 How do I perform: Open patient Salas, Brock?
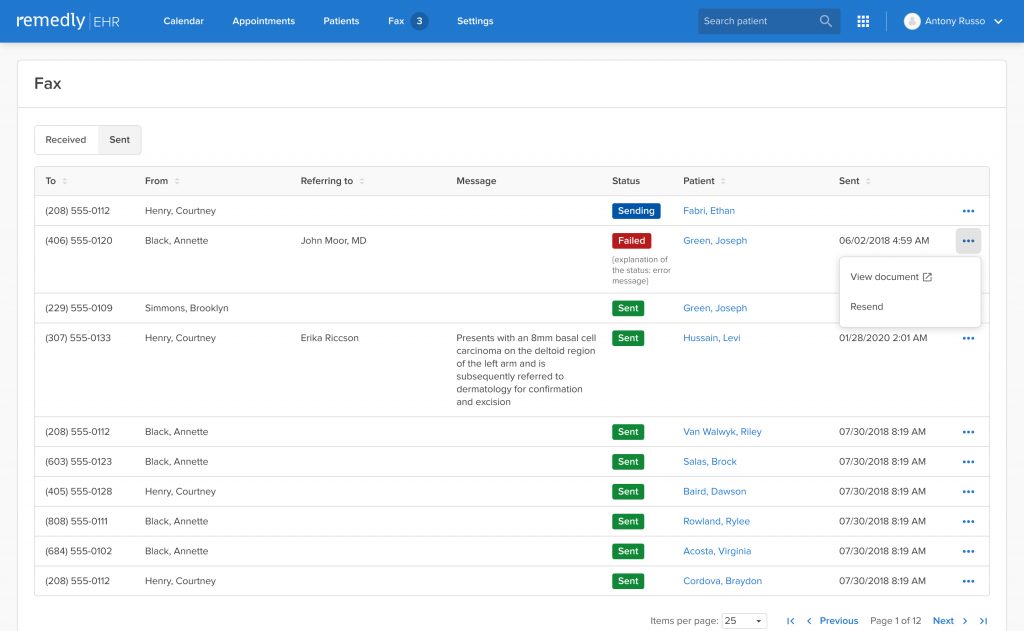(x=710, y=462)
